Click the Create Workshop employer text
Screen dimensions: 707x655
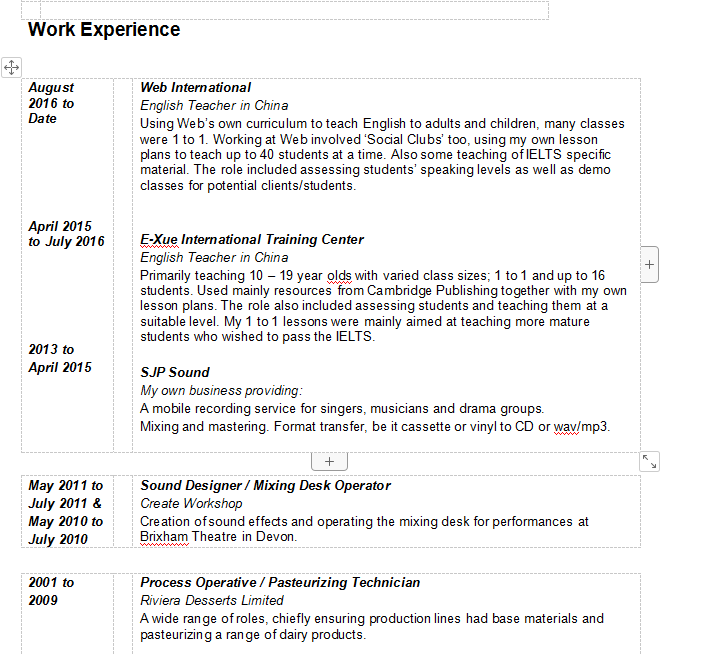(191, 504)
